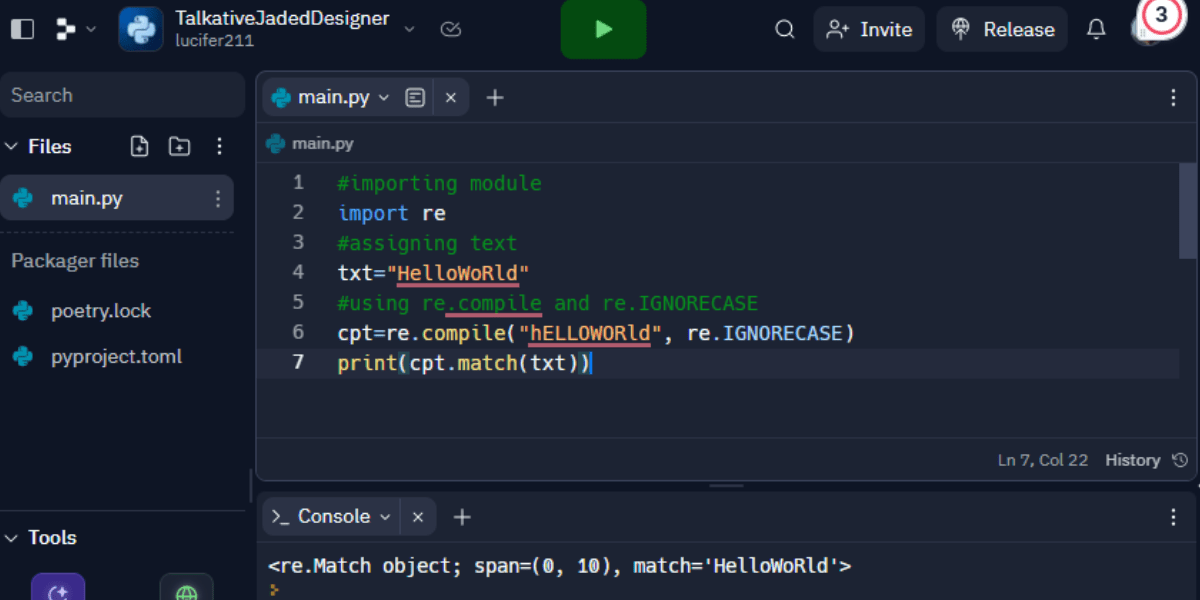
Task: Open the TalkativeJadedDesigner project dropdown
Action: tap(409, 29)
